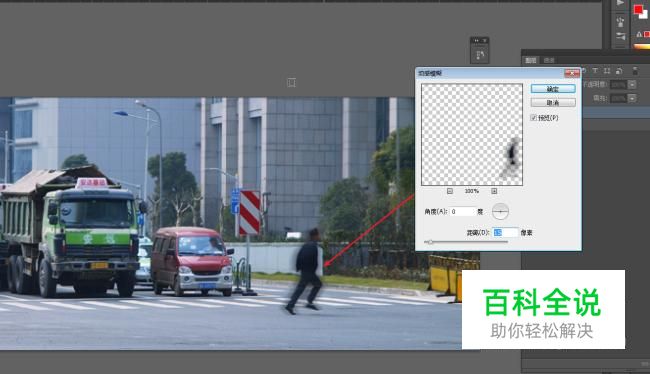
Task: Click the 角度(A) angle input field
Action: [462, 211]
